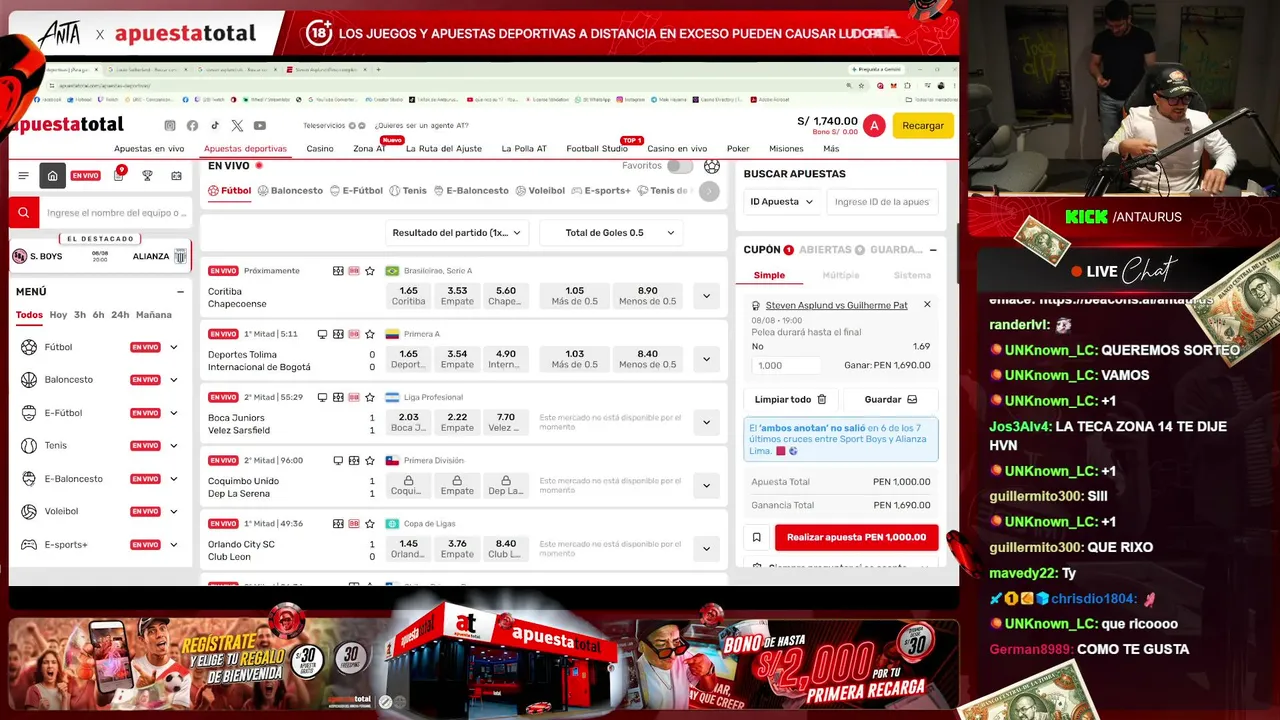Viewport: 1280px width, 720px height.
Task: Open the Resultado del partido market dropdown
Action: coord(457,233)
